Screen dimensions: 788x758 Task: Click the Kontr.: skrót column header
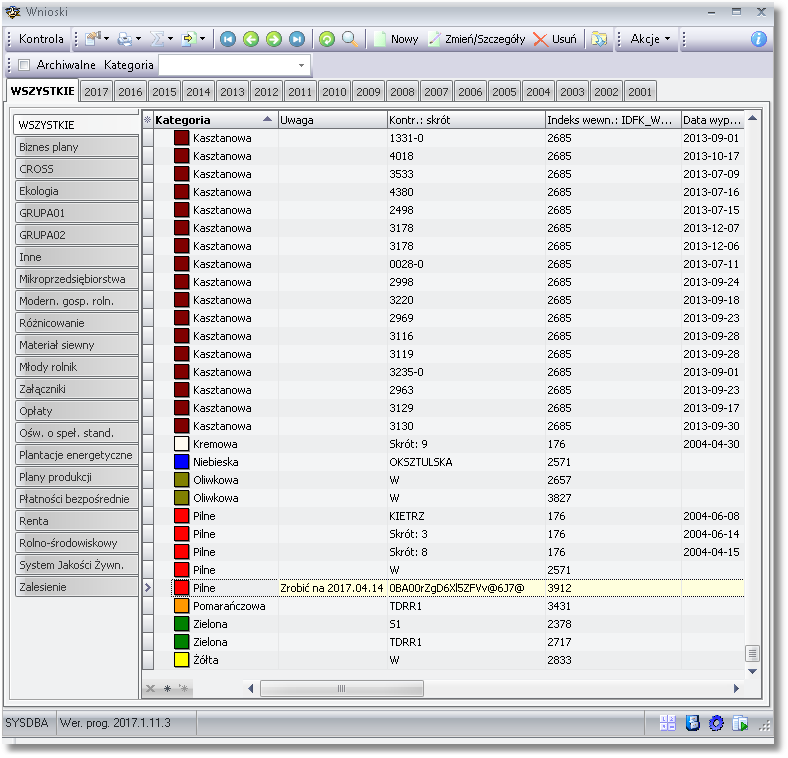point(466,120)
